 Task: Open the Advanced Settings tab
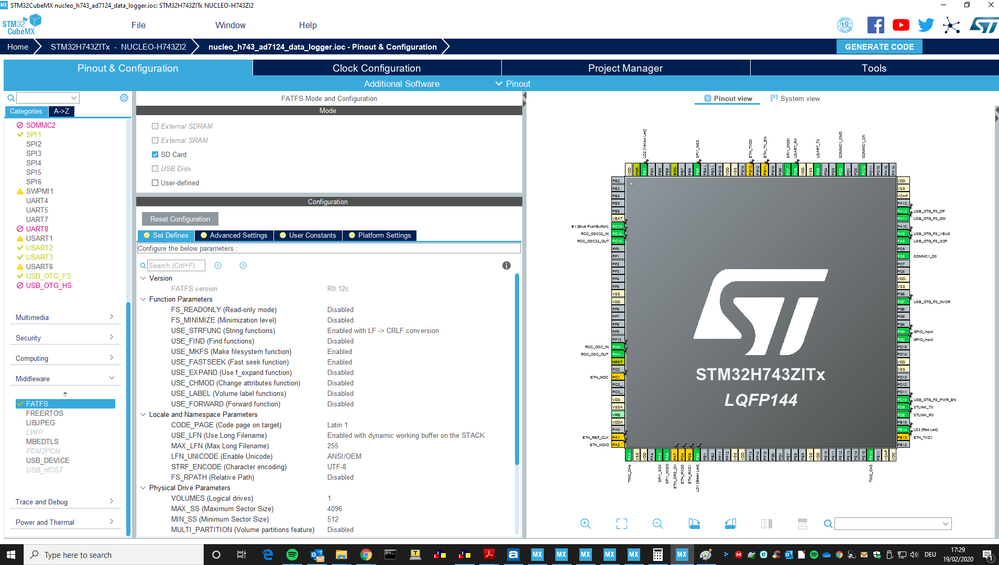coord(234,236)
